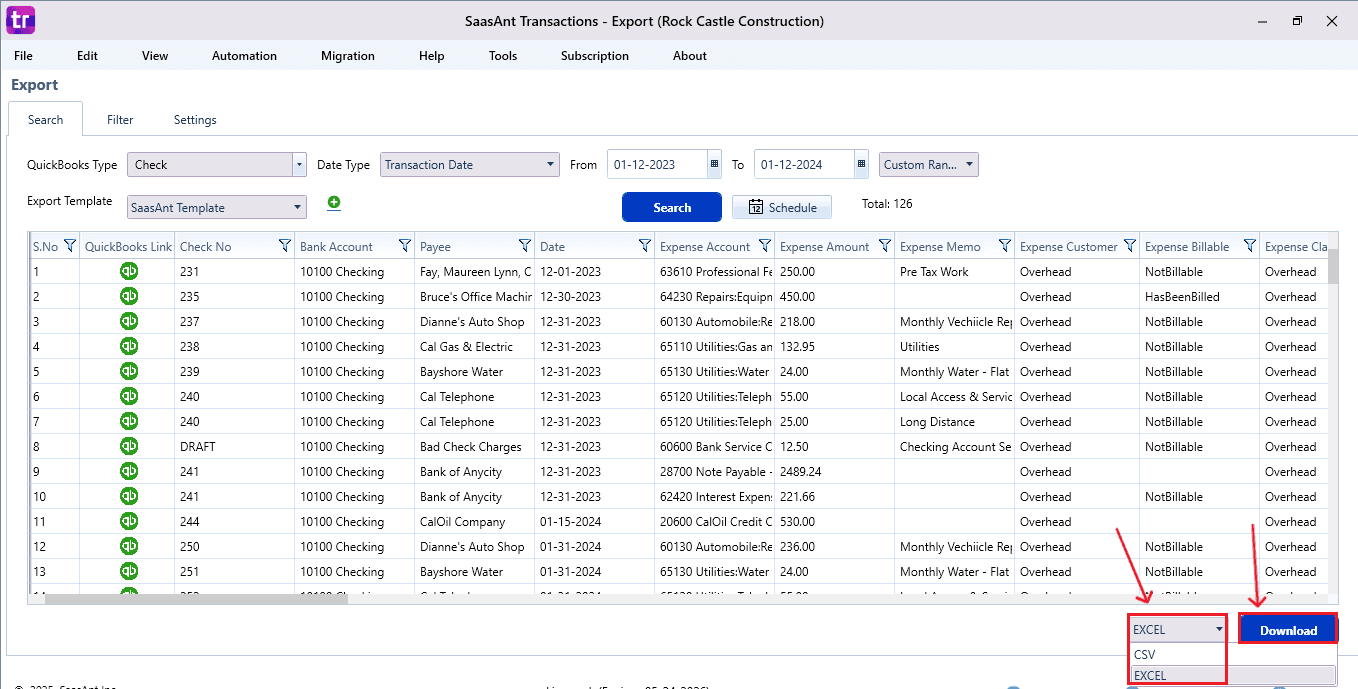Click filter icon on Expense Billable column
The width and height of the screenshot is (1358, 689).
pyautogui.click(x=1249, y=246)
